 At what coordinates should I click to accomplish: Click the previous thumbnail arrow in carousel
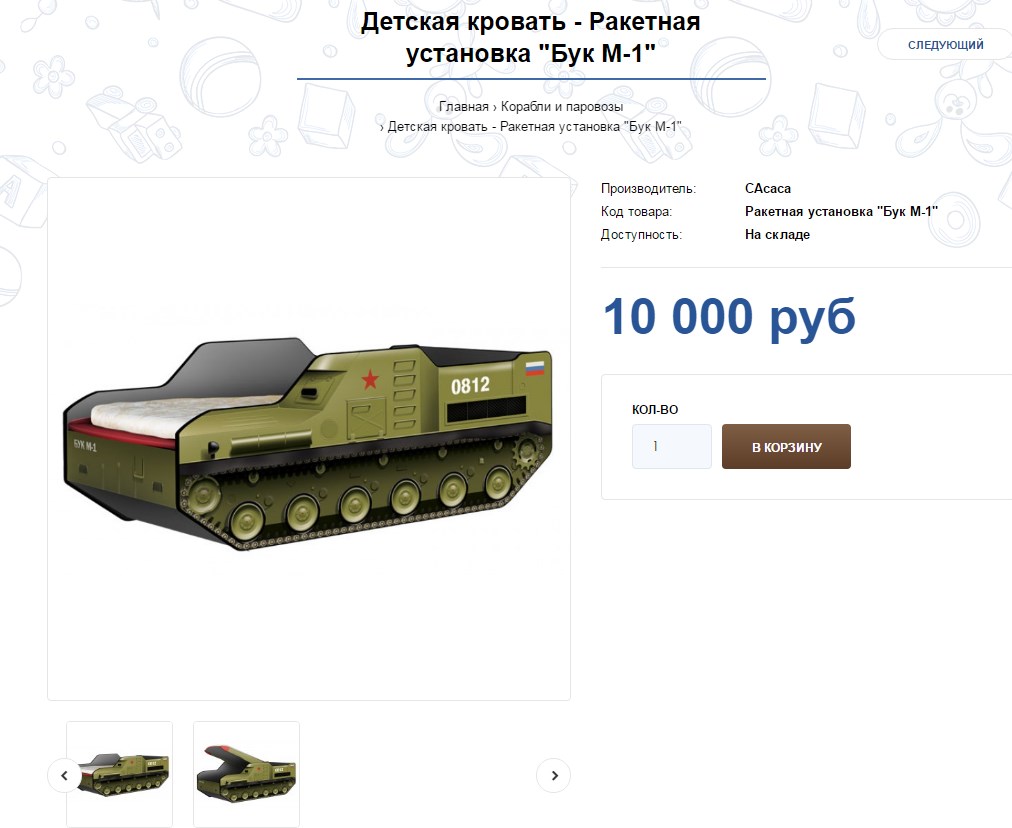tap(64, 775)
